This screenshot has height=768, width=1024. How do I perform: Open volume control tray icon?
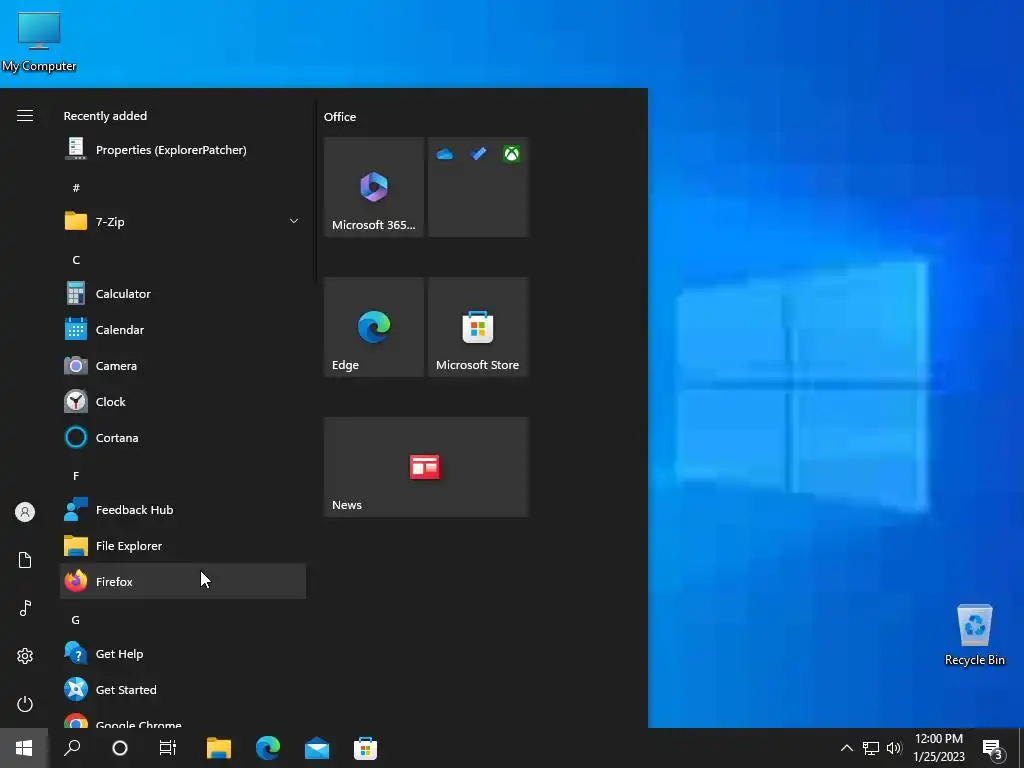click(894, 748)
